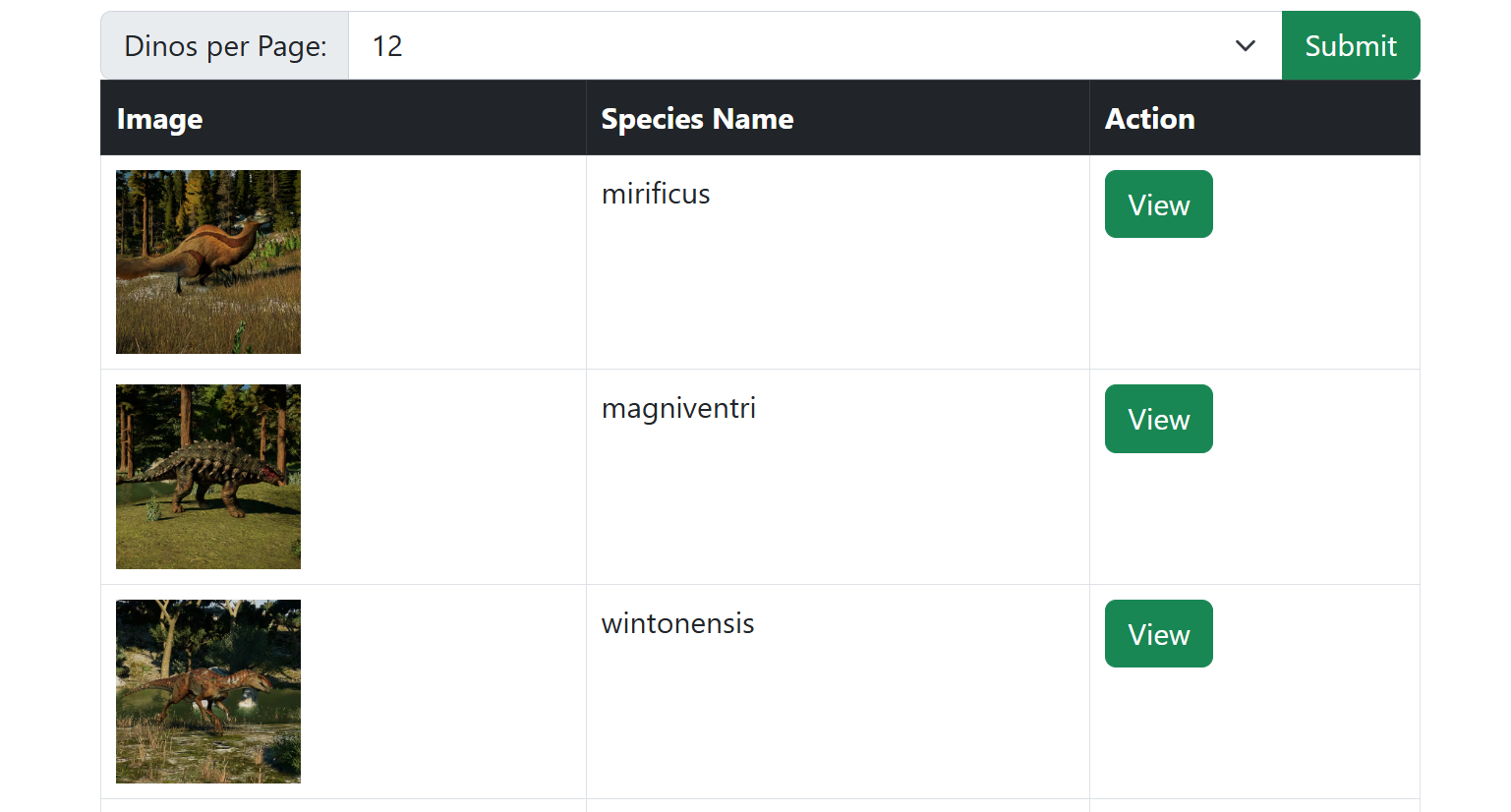View the wintonensis dinosaur details

pyautogui.click(x=1158, y=634)
